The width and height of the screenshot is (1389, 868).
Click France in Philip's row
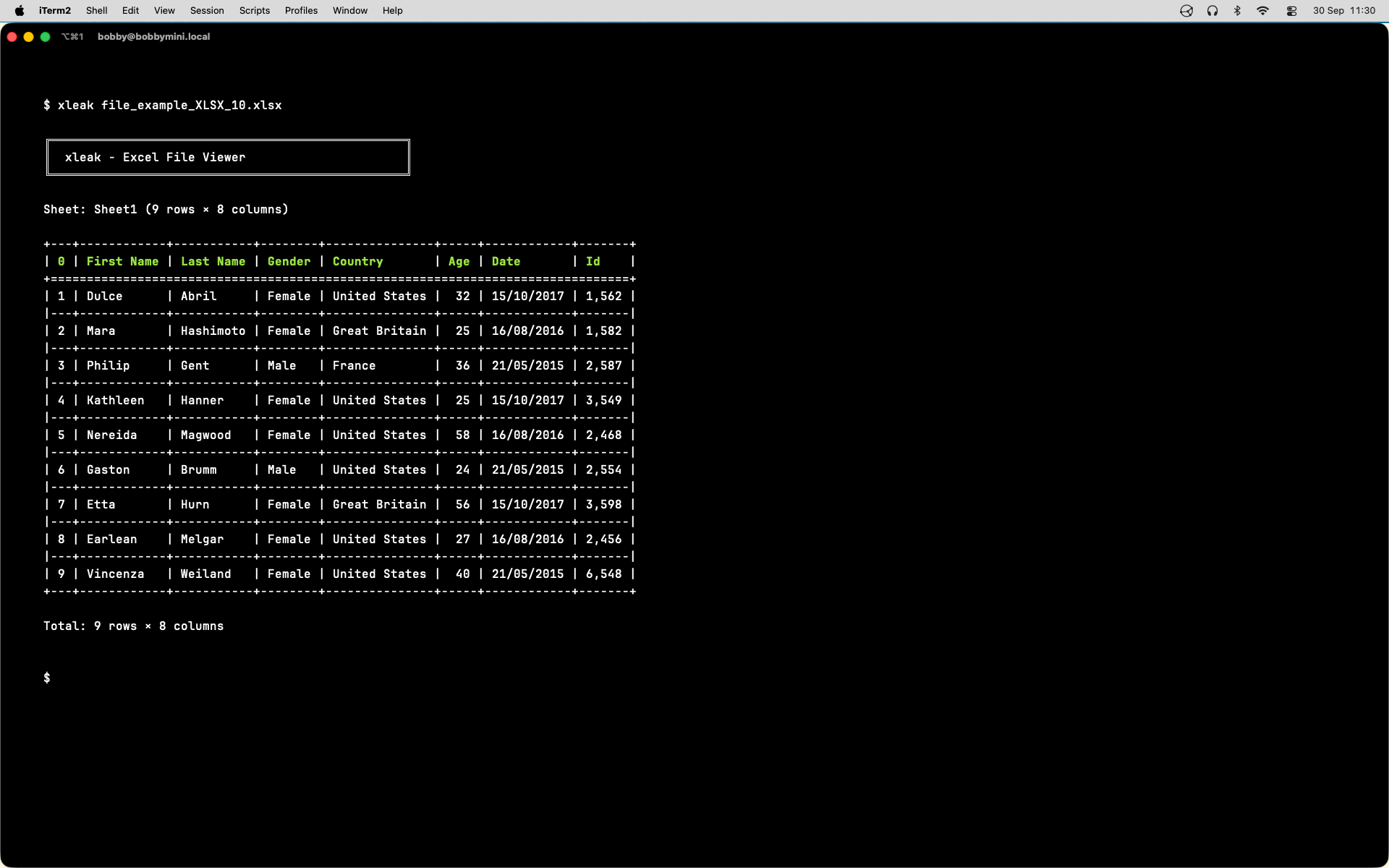point(354,366)
